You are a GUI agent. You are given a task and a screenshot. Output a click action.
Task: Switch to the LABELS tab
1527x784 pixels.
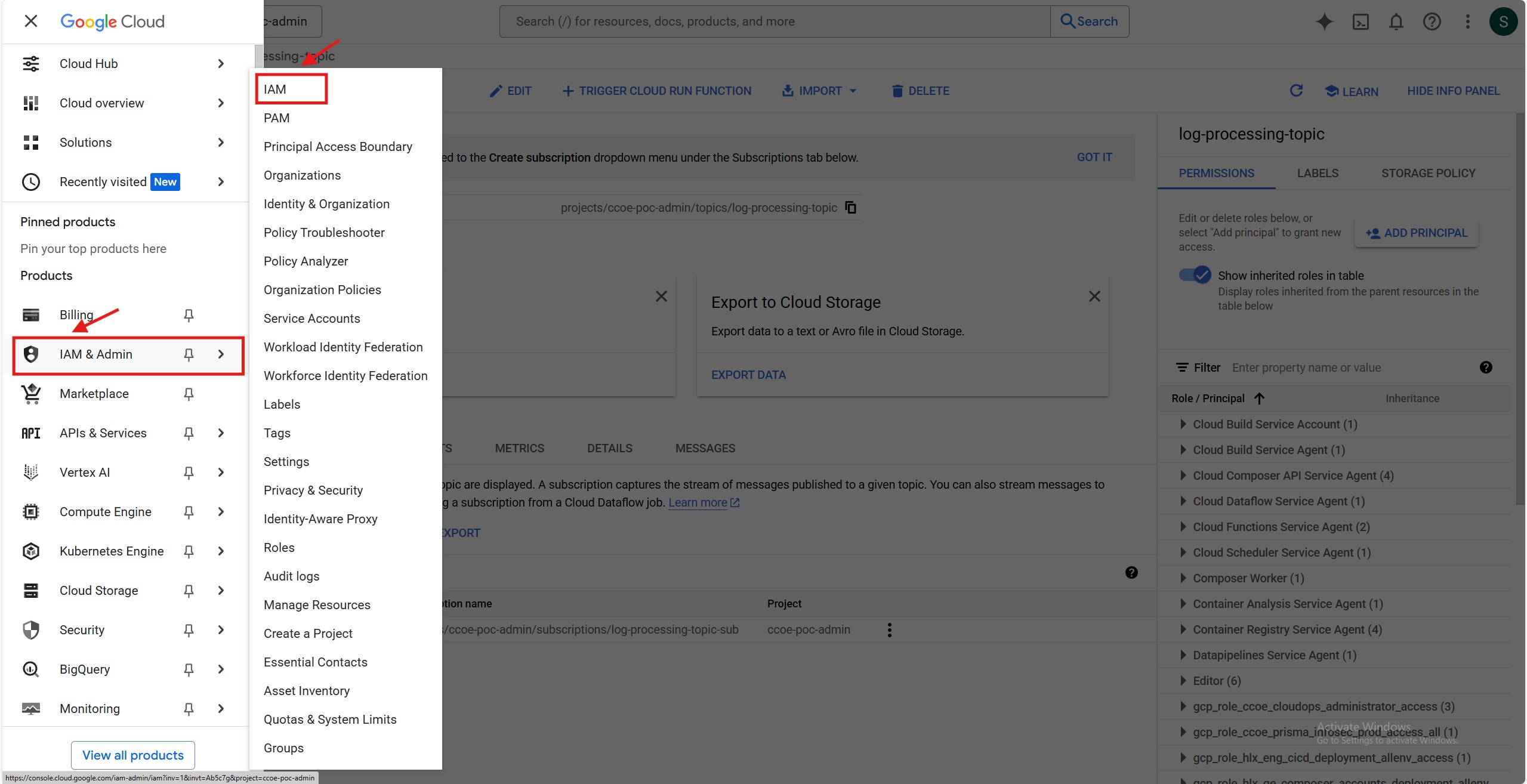(1318, 173)
